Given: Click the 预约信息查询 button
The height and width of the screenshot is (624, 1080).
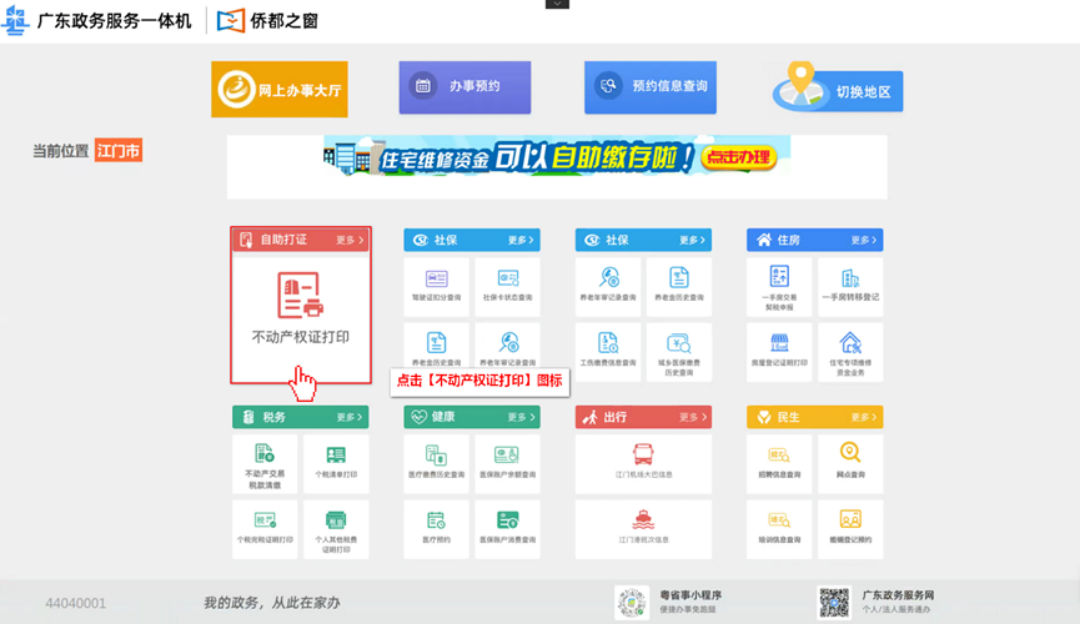Looking at the screenshot, I should click(x=650, y=87).
